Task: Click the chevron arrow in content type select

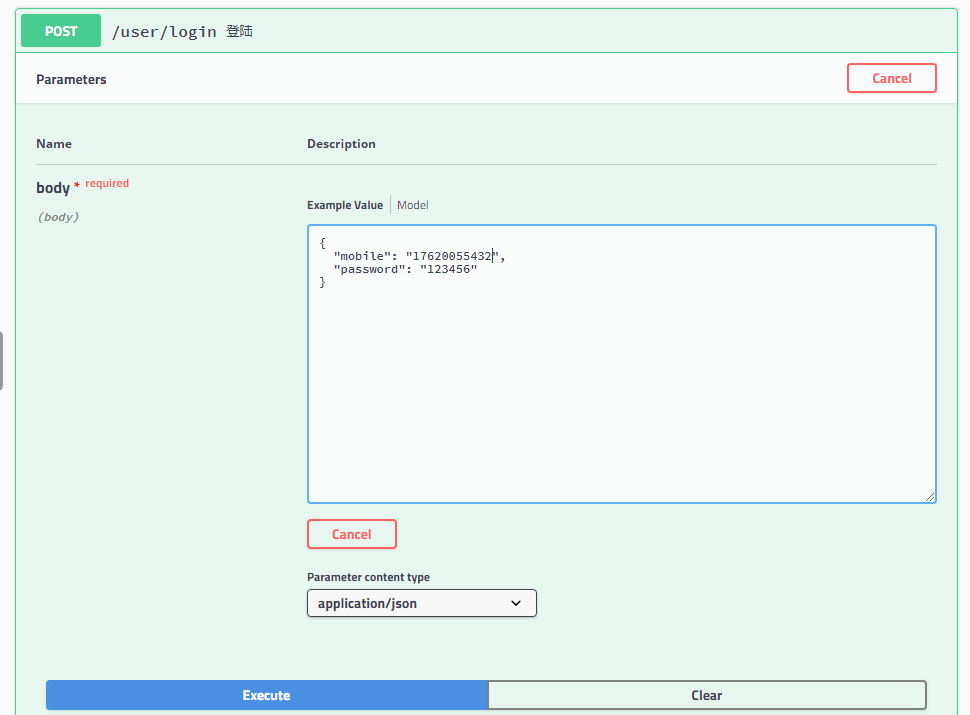Action: tap(516, 603)
